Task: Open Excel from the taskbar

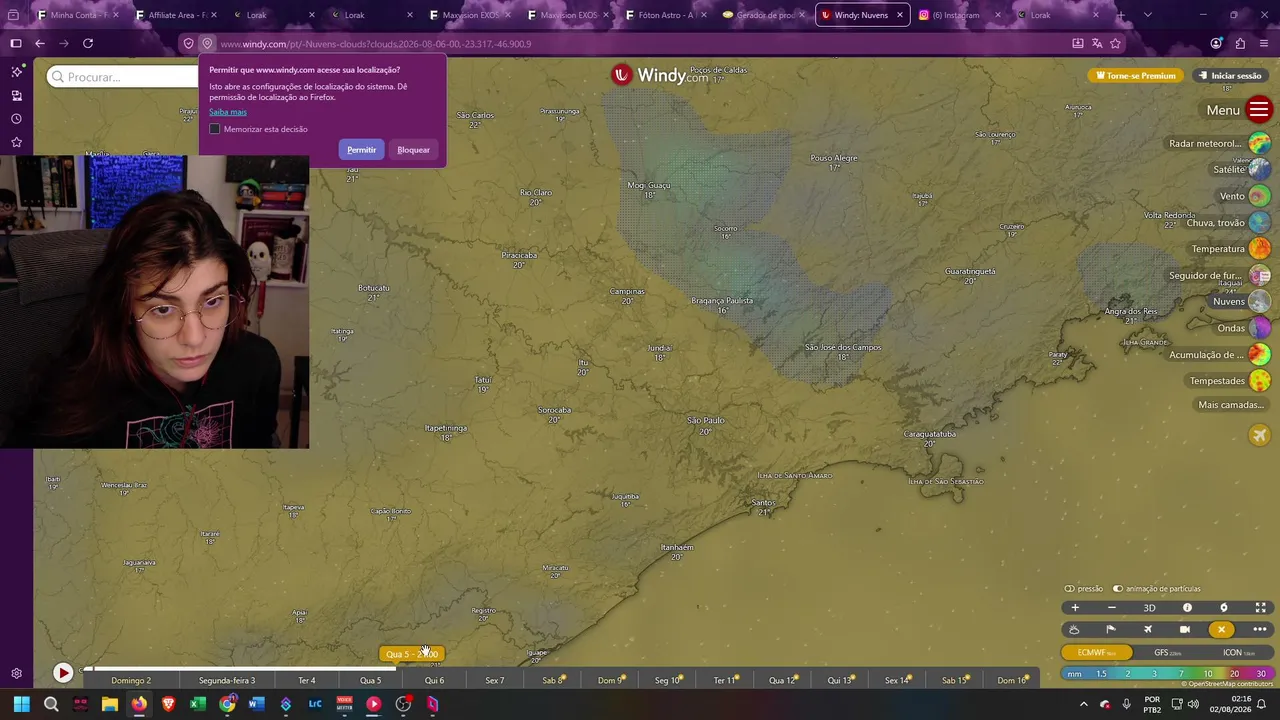Action: click(x=198, y=704)
